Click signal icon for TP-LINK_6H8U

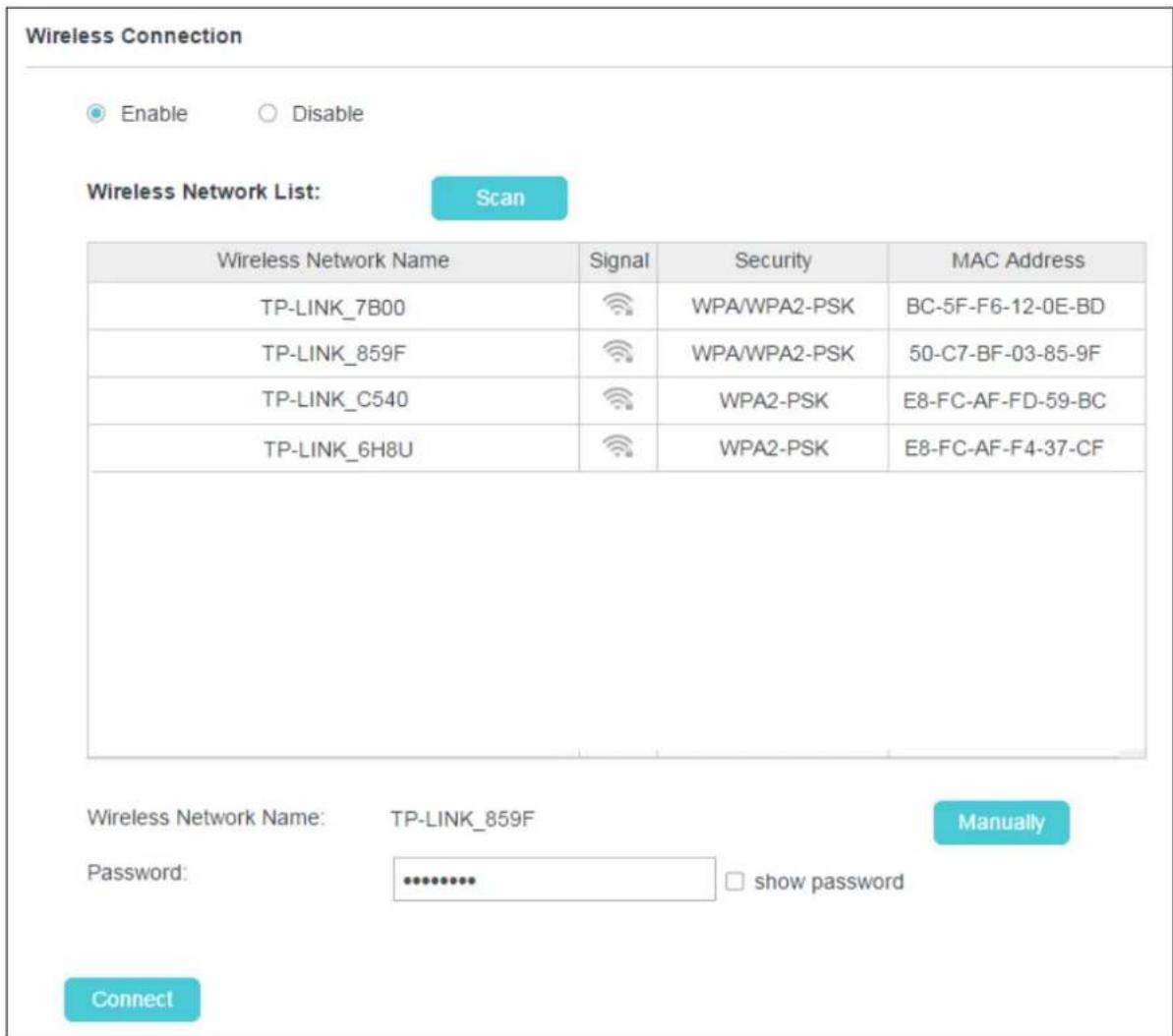coord(617,447)
